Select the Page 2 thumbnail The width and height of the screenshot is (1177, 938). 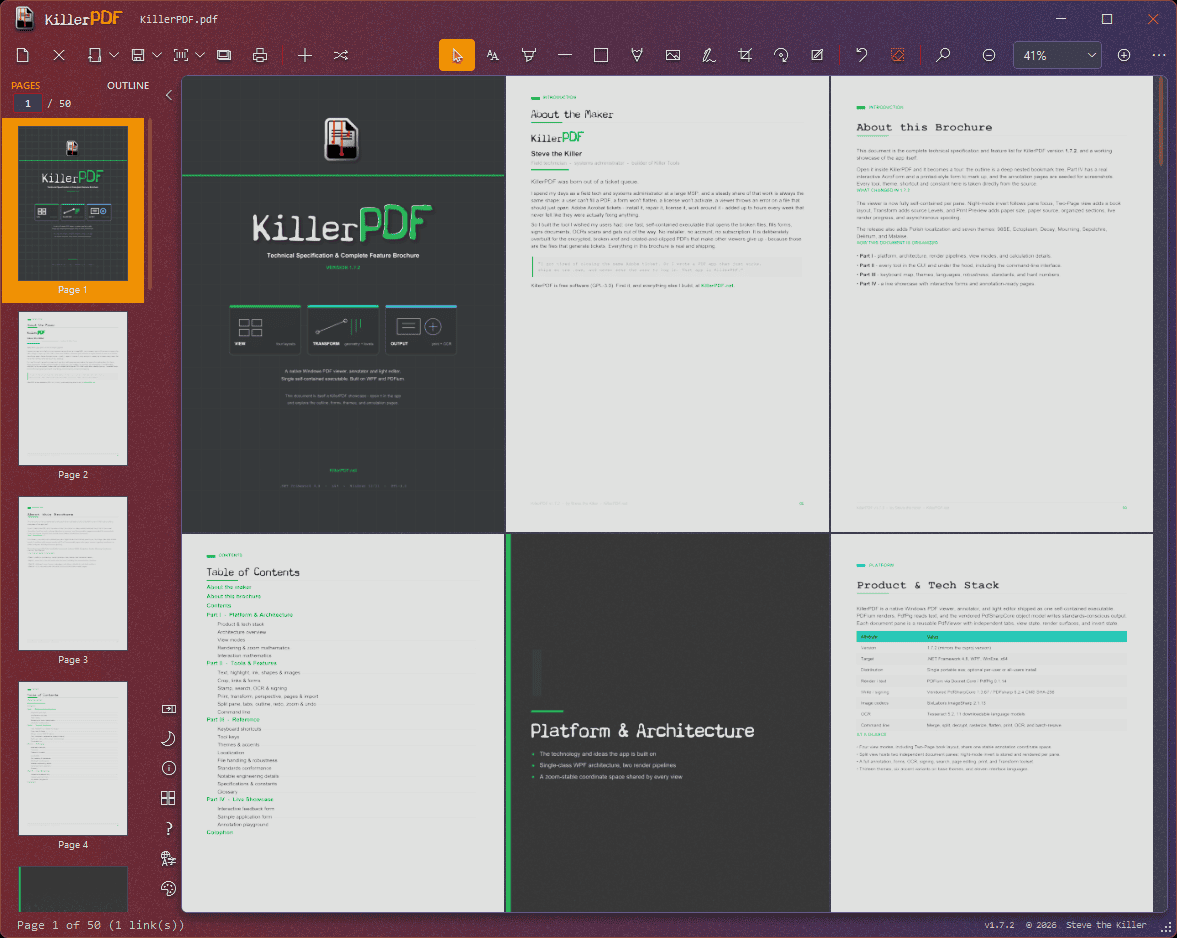(x=73, y=389)
